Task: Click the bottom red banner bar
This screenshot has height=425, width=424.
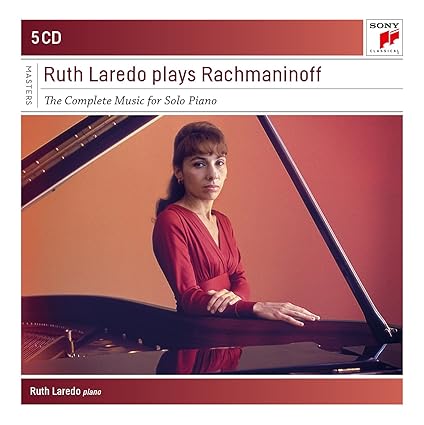Action: (x=212, y=391)
